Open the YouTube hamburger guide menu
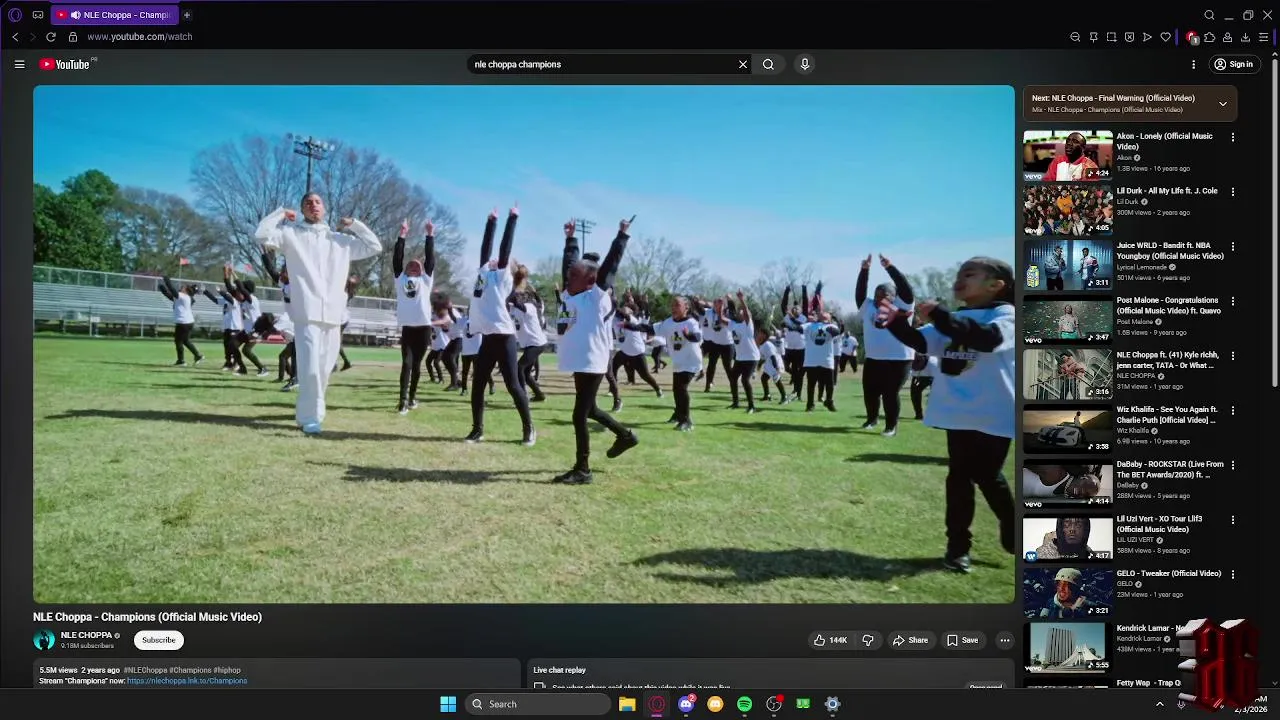Screen dimensions: 1280x720 (x=19, y=64)
